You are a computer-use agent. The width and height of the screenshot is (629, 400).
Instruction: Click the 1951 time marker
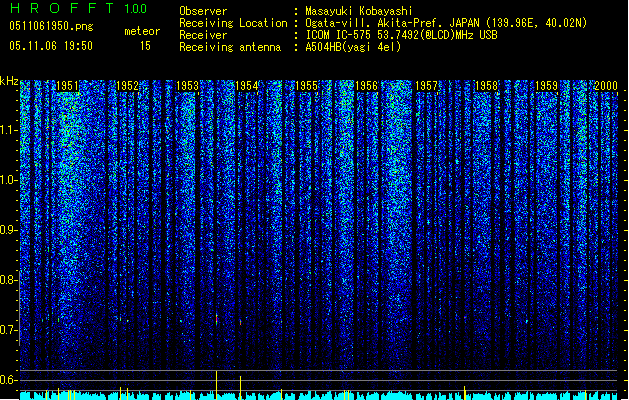67,86
